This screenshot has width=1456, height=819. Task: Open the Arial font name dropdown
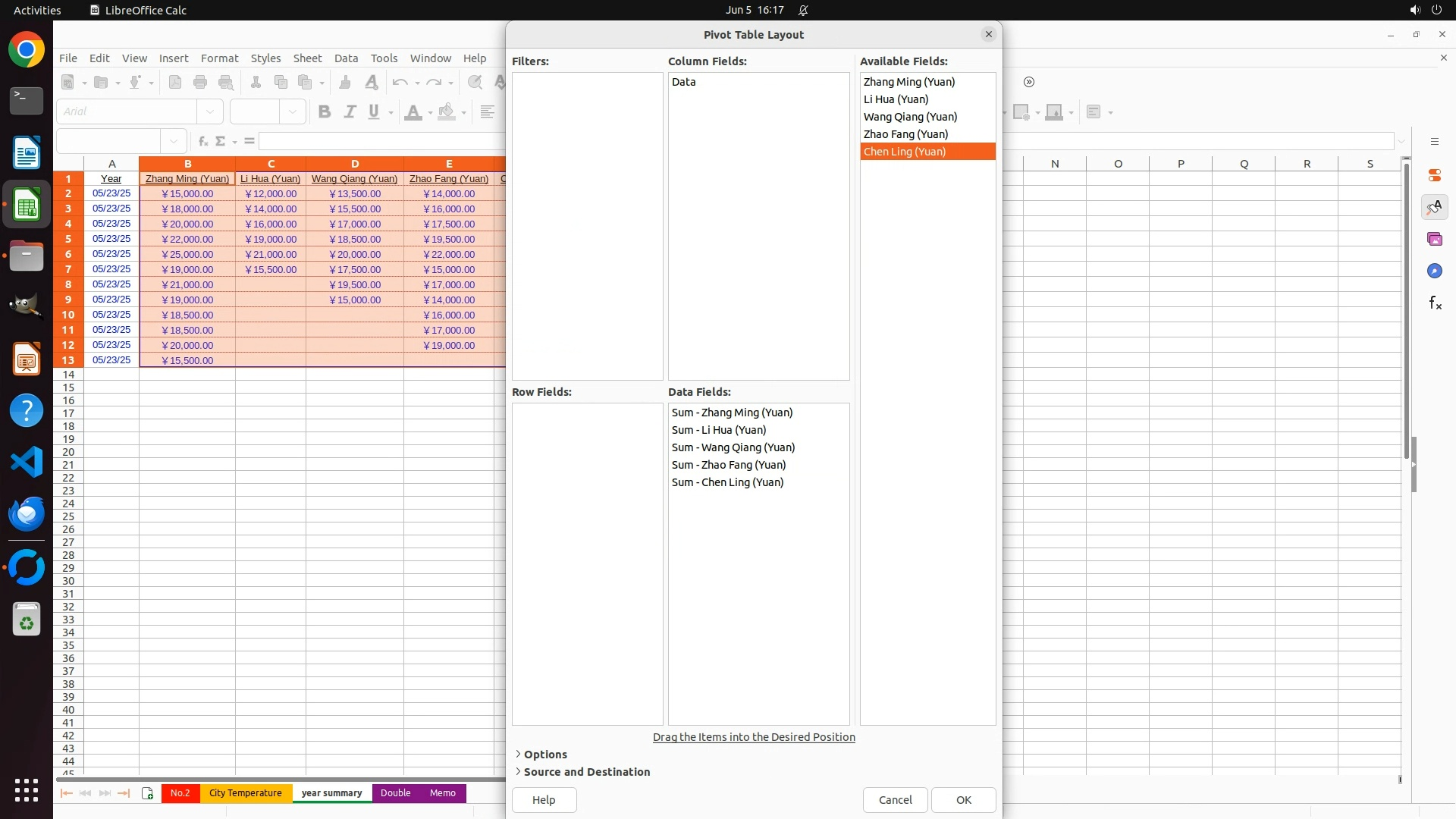210,111
